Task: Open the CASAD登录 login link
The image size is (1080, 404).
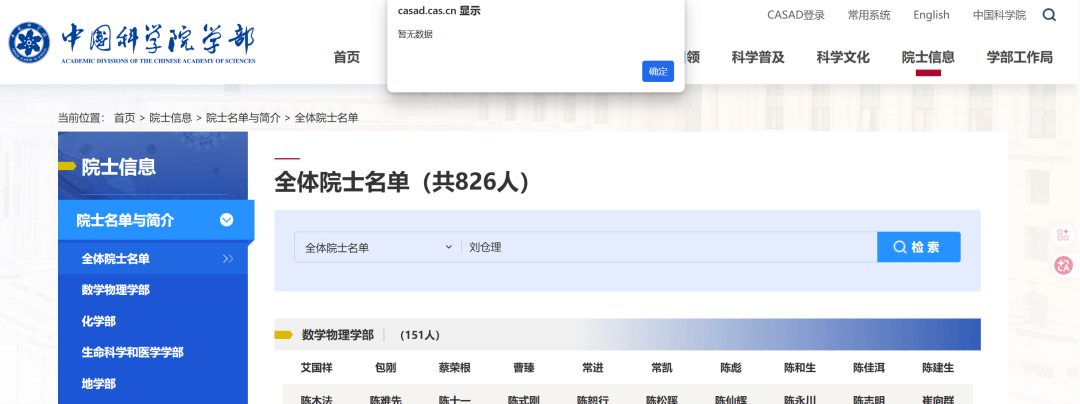Action: (x=796, y=15)
